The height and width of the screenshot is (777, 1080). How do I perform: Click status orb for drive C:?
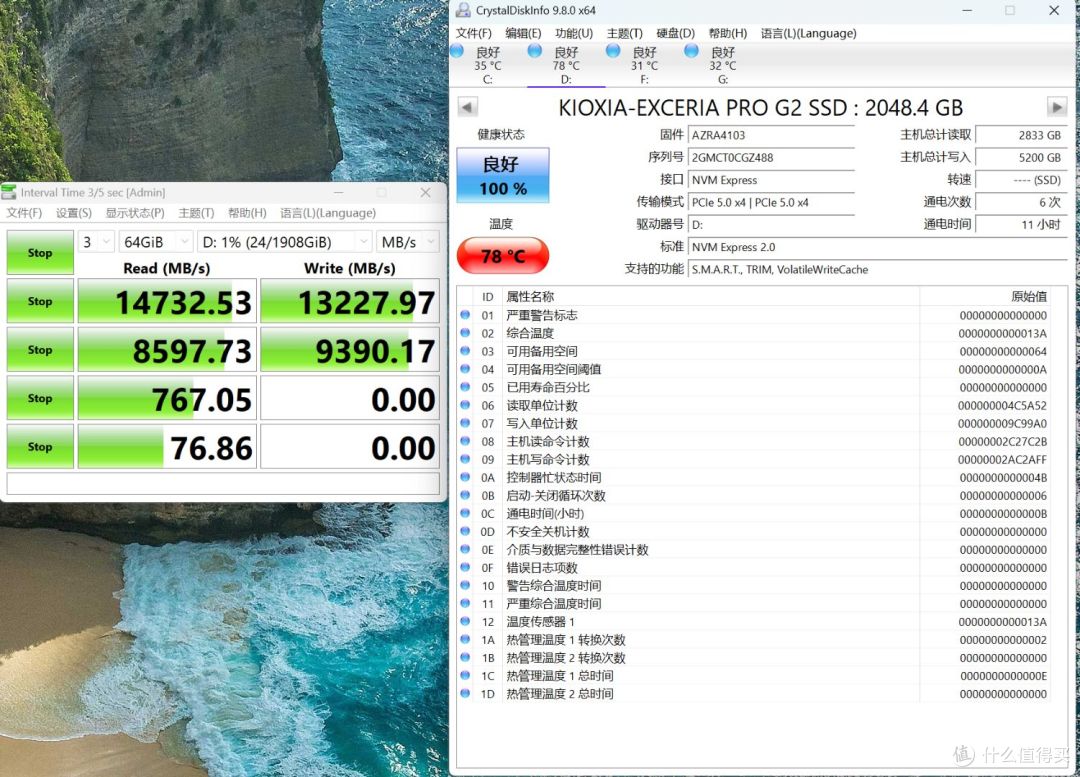tap(457, 51)
